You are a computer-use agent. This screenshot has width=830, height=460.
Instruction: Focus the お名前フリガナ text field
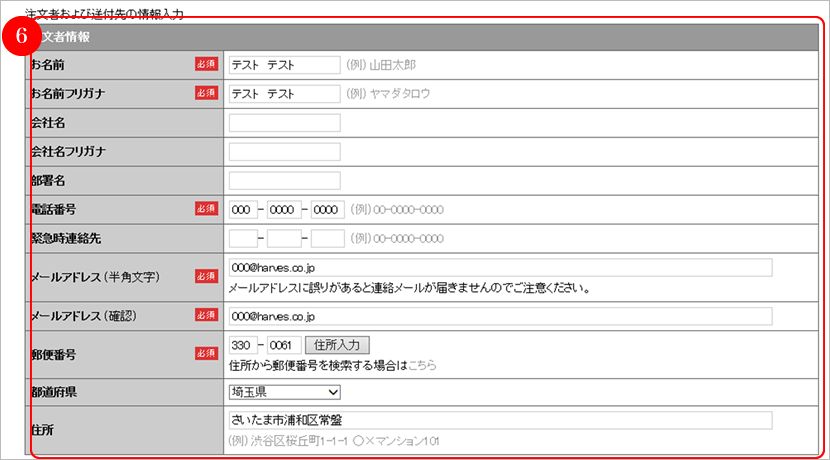tap(284, 94)
